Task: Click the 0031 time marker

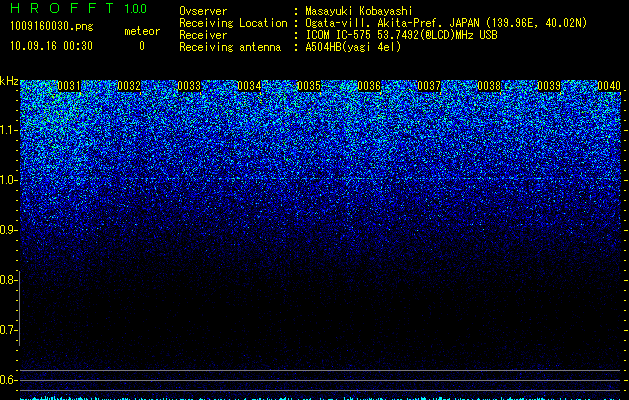Action: 69,86
